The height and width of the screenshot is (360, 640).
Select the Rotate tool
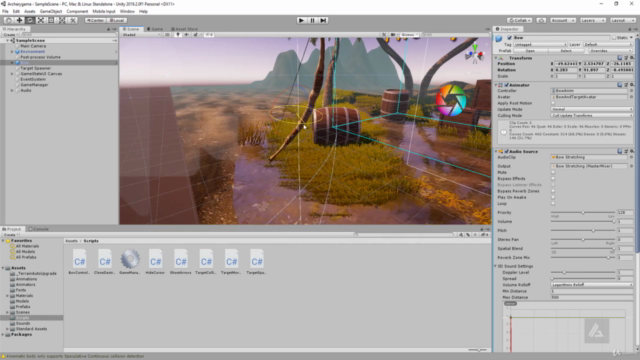(30, 20)
